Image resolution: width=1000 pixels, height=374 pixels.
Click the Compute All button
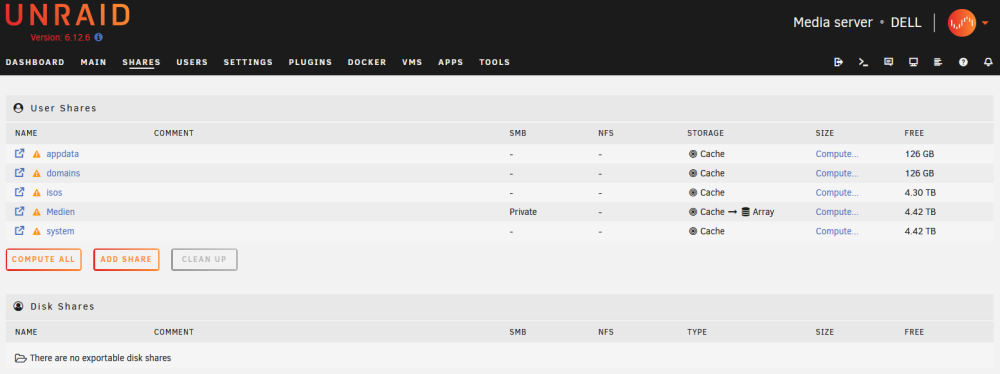click(x=43, y=260)
